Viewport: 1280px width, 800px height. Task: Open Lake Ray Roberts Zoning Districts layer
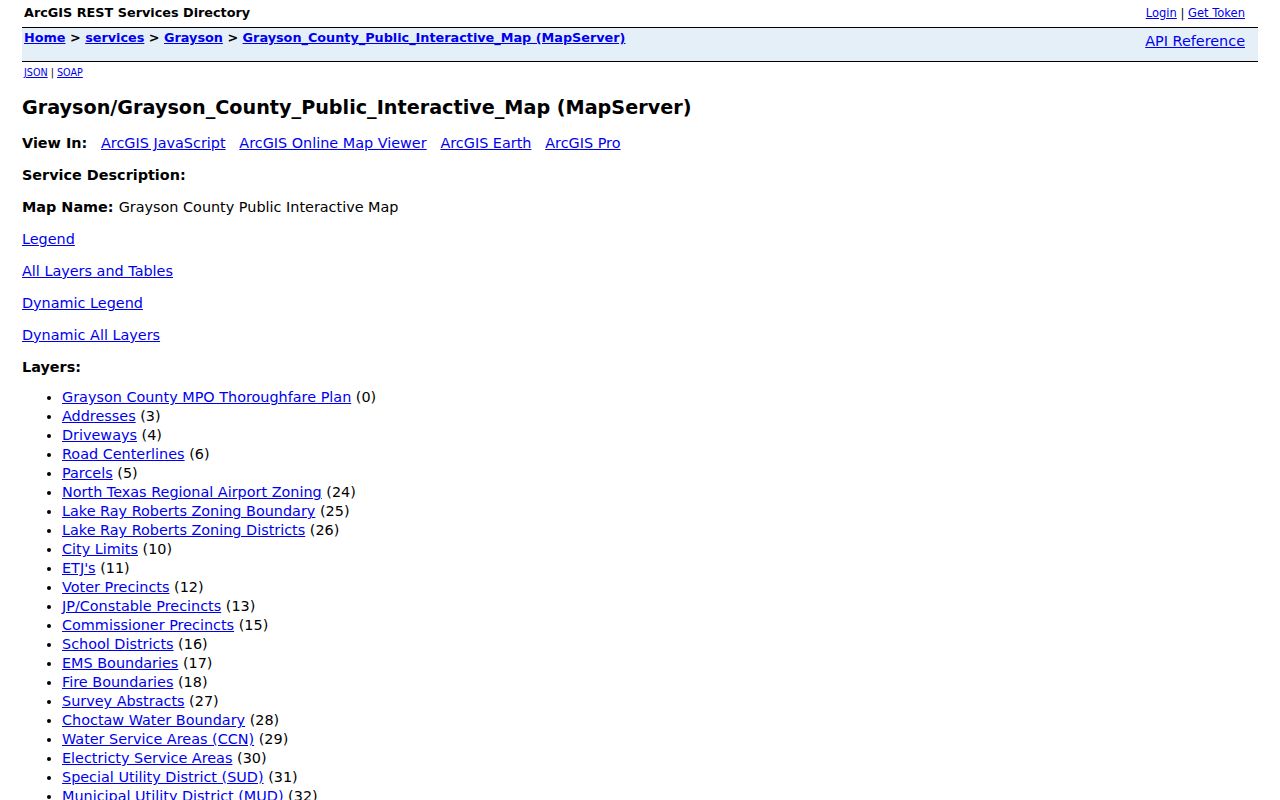183,530
